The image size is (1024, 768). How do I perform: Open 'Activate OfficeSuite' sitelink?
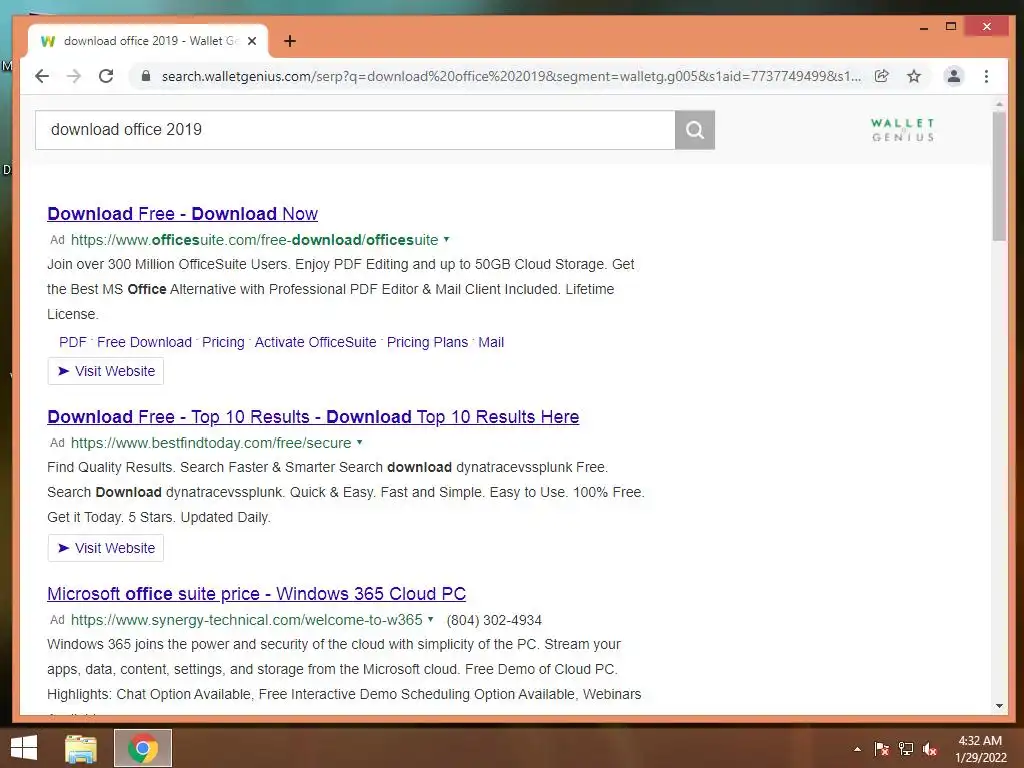tap(315, 342)
